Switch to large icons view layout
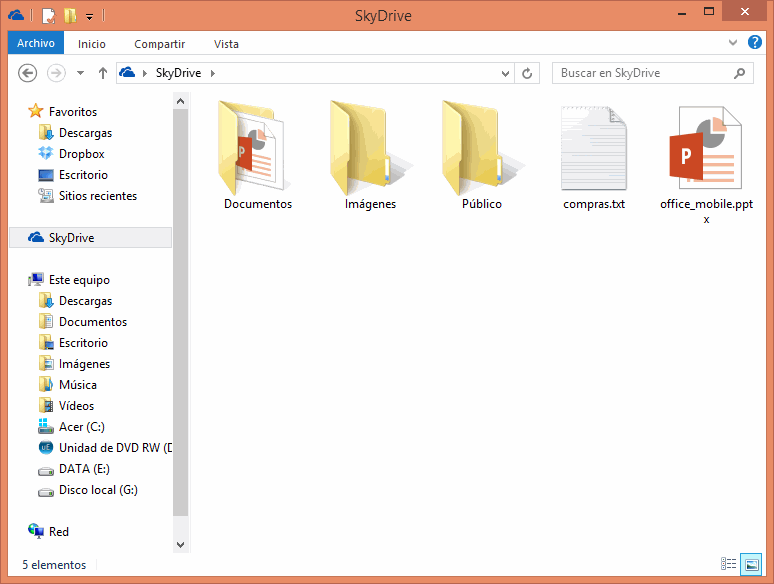 [x=751, y=565]
